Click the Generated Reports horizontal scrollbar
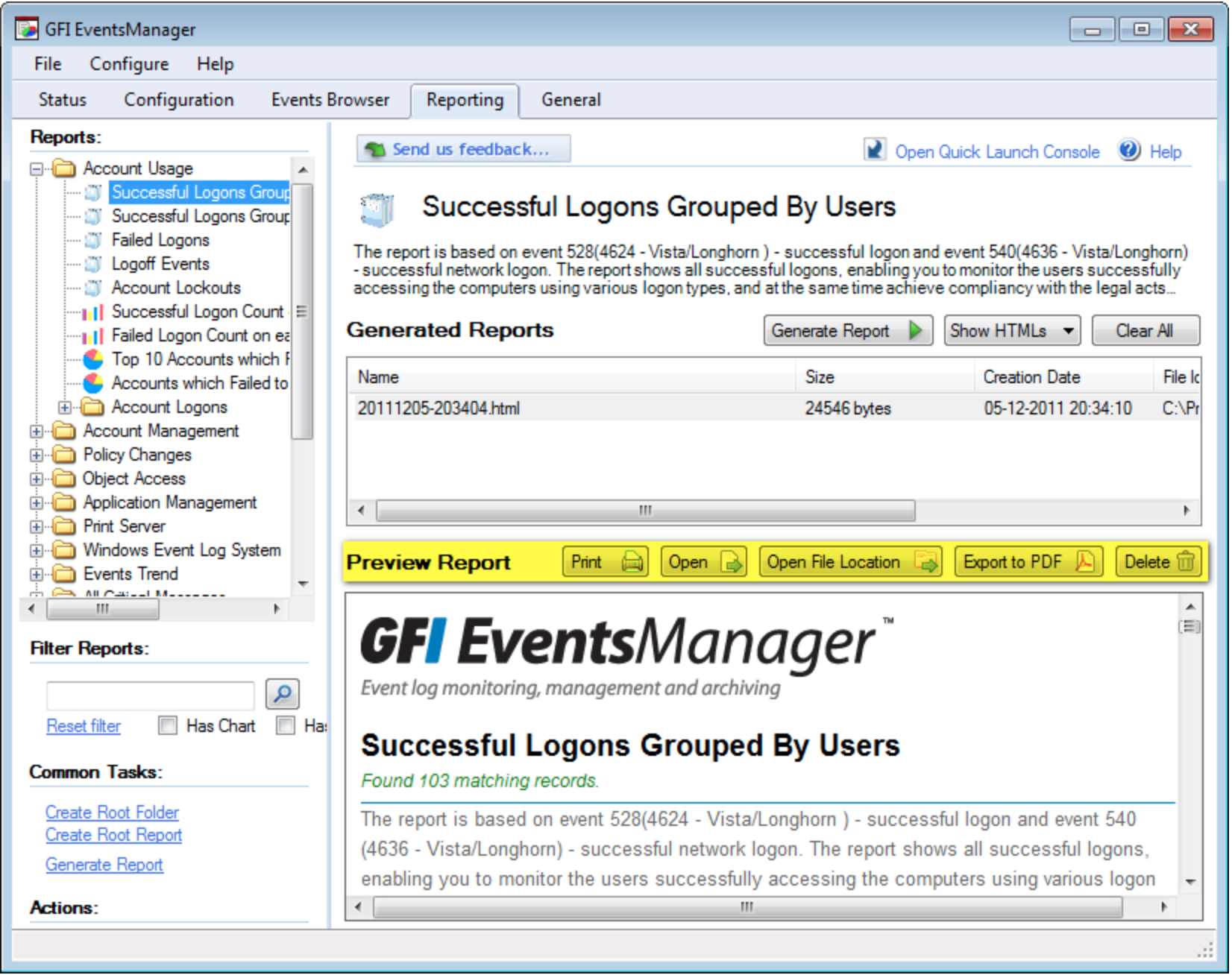Image resolution: width=1232 pixels, height=975 pixels. point(646,511)
